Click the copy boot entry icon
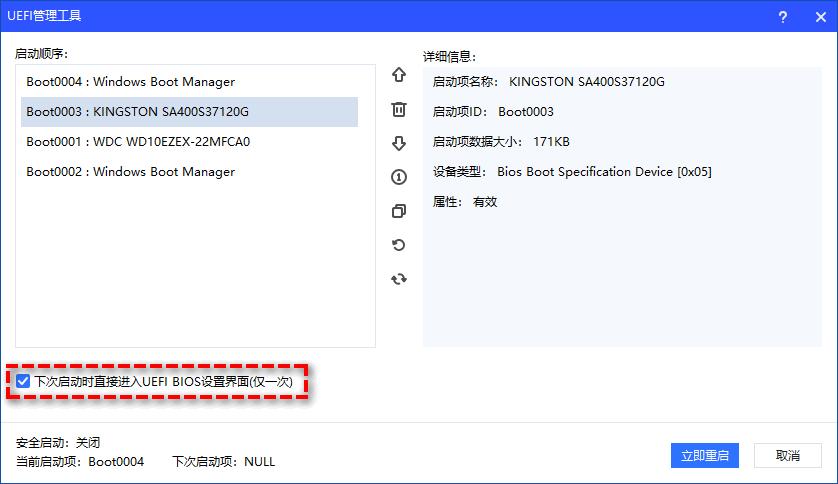Viewport: 838px width, 484px height. coord(399,211)
